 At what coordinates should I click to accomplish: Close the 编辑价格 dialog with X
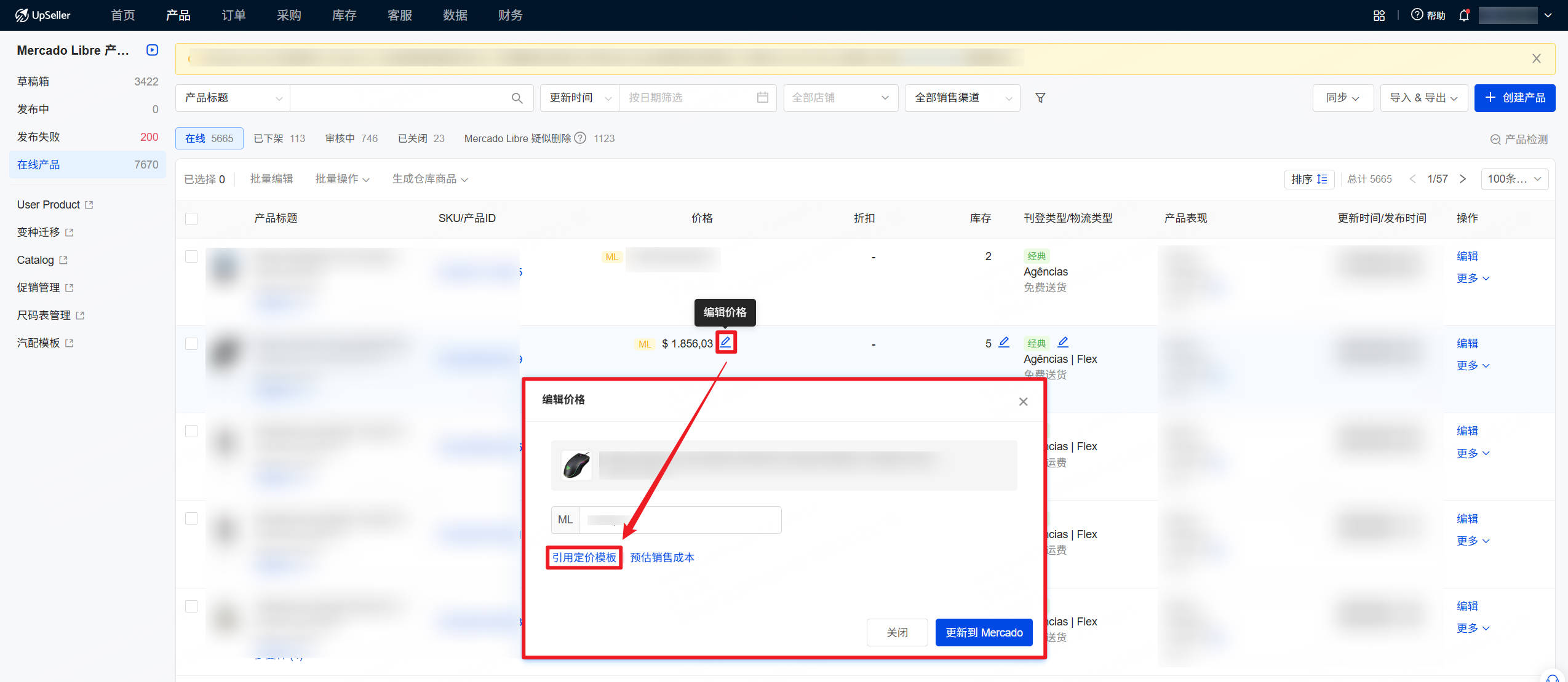[x=1023, y=402]
